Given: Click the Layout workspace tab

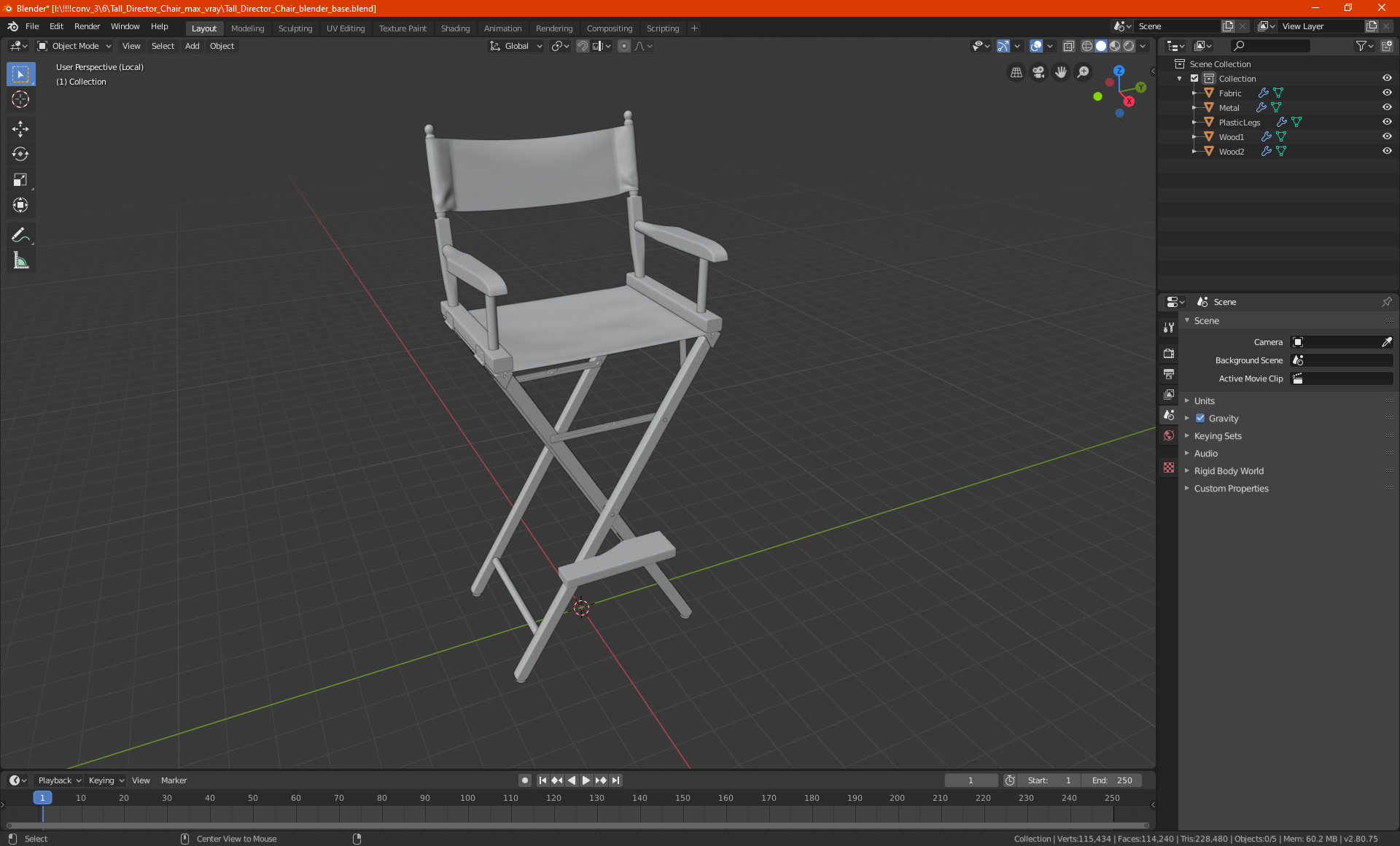Looking at the screenshot, I should coord(202,27).
